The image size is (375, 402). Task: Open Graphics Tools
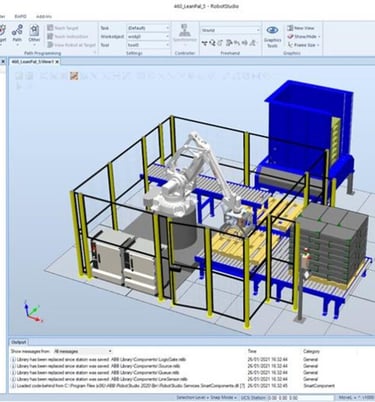click(273, 36)
